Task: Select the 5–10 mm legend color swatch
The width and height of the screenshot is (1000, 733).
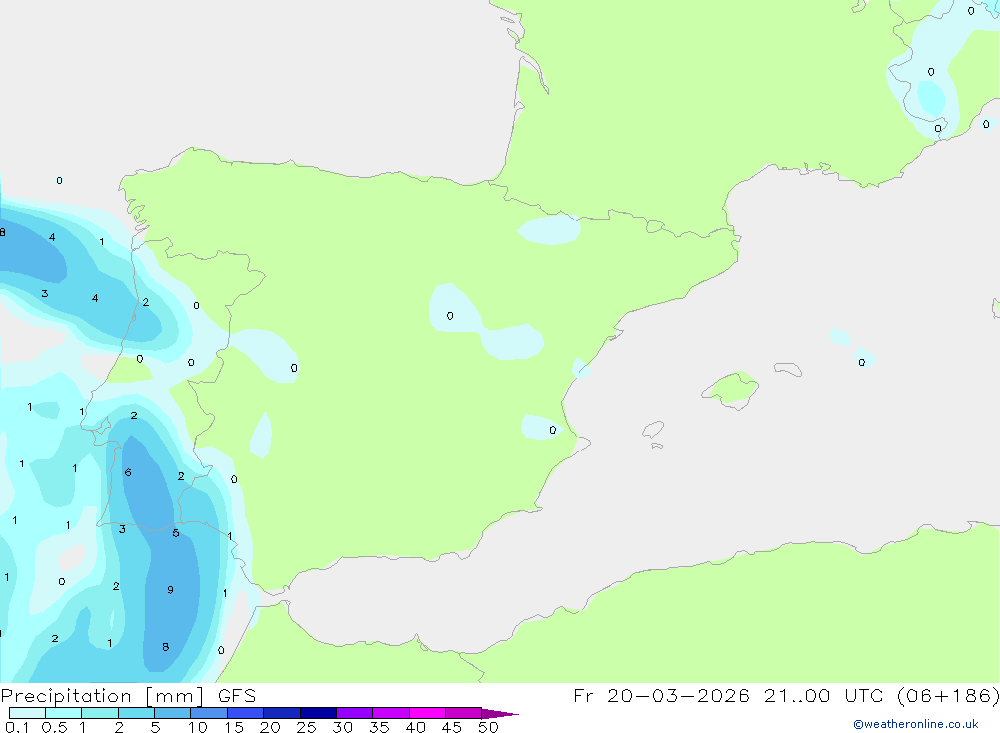Action: tap(173, 713)
